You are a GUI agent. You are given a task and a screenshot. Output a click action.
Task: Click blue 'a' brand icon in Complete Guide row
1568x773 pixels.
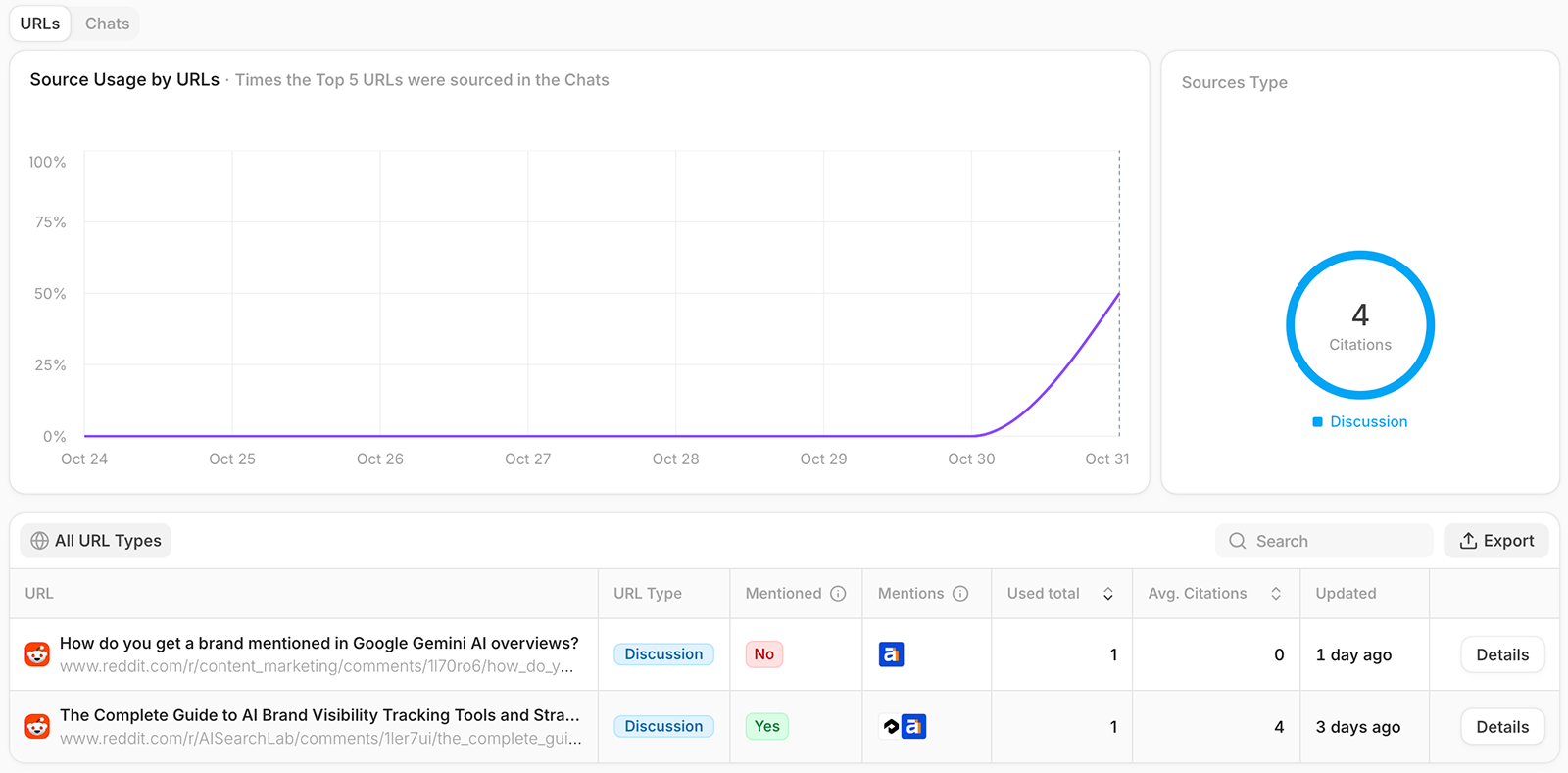tap(913, 727)
